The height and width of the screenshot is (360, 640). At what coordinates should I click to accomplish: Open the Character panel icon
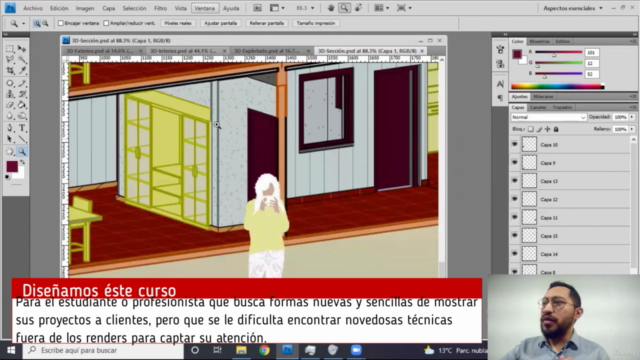coord(500,84)
